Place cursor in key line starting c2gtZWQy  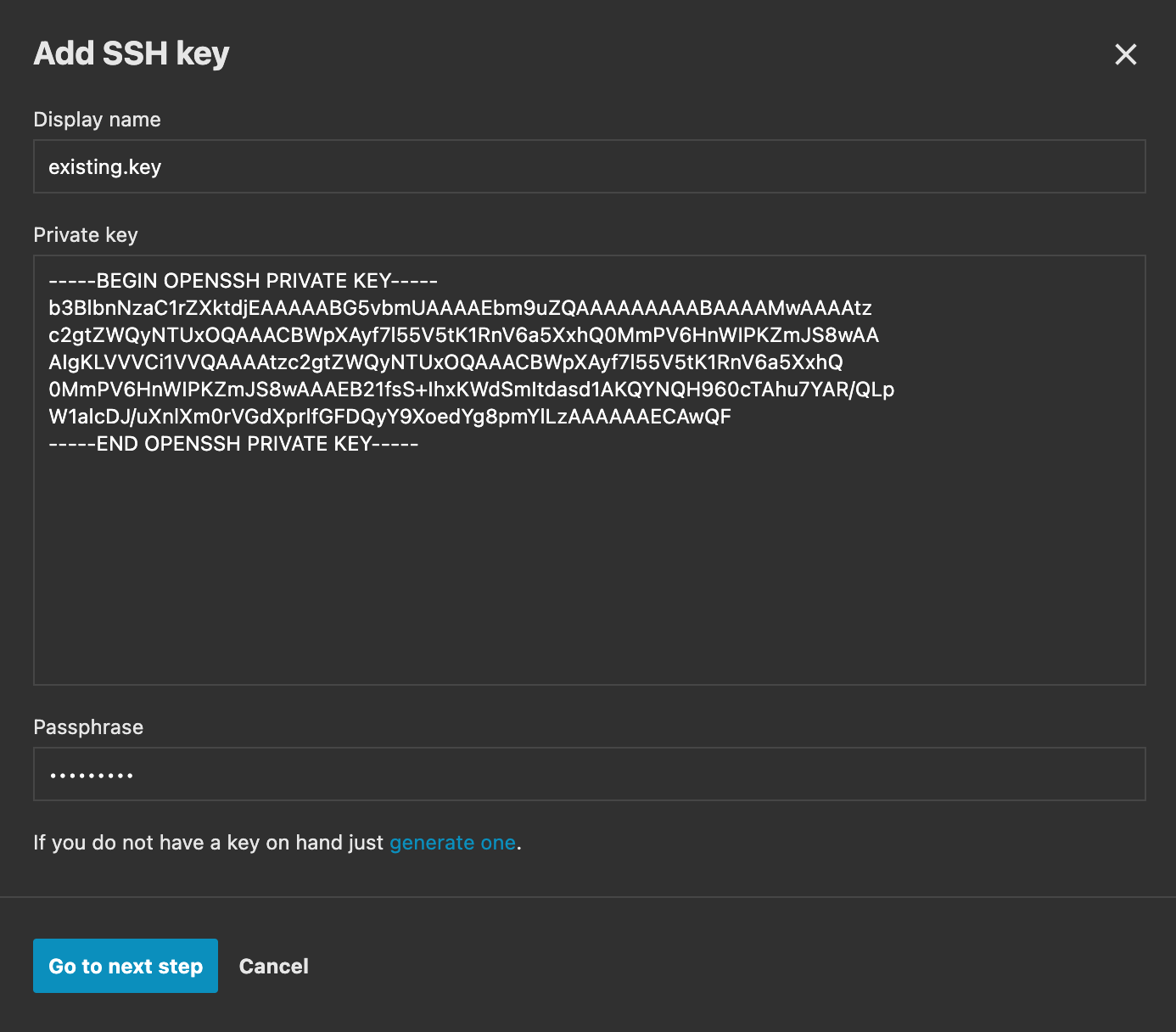[x=463, y=335]
